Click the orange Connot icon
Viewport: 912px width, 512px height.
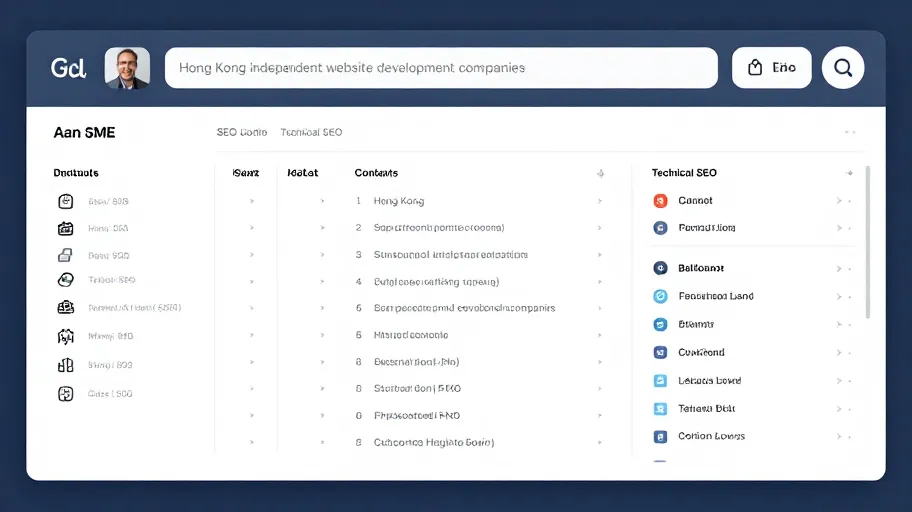tap(660, 201)
